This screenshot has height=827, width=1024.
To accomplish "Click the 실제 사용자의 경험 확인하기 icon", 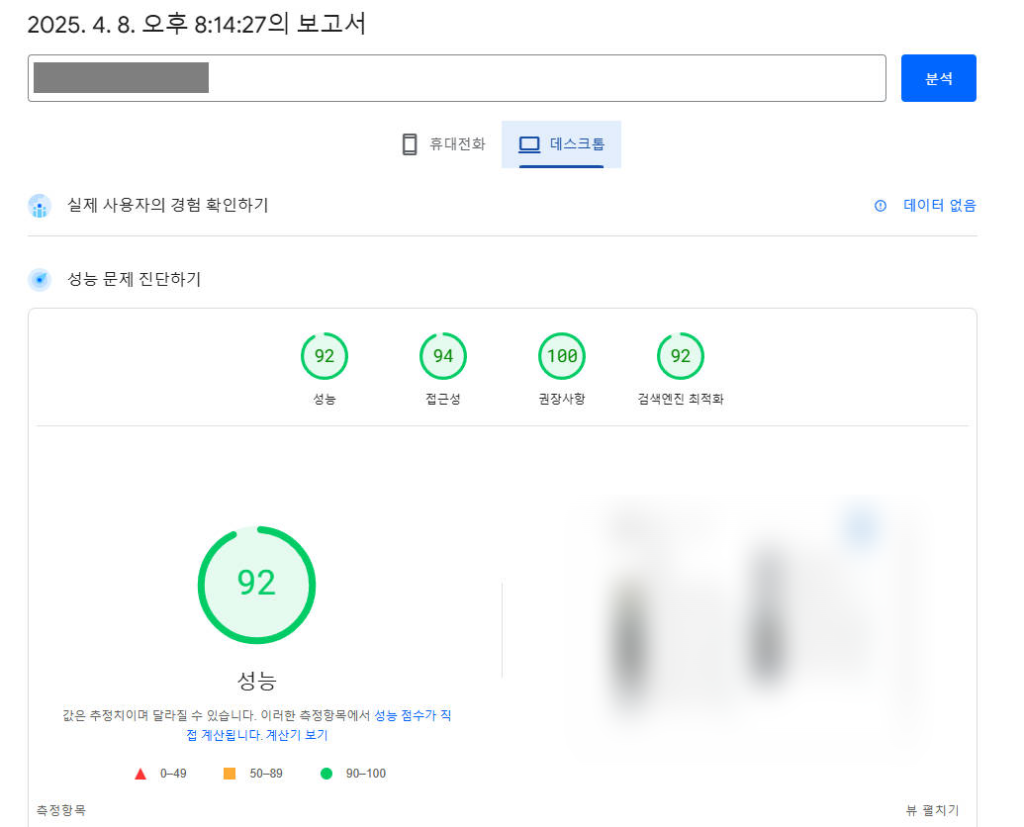I will pos(40,206).
